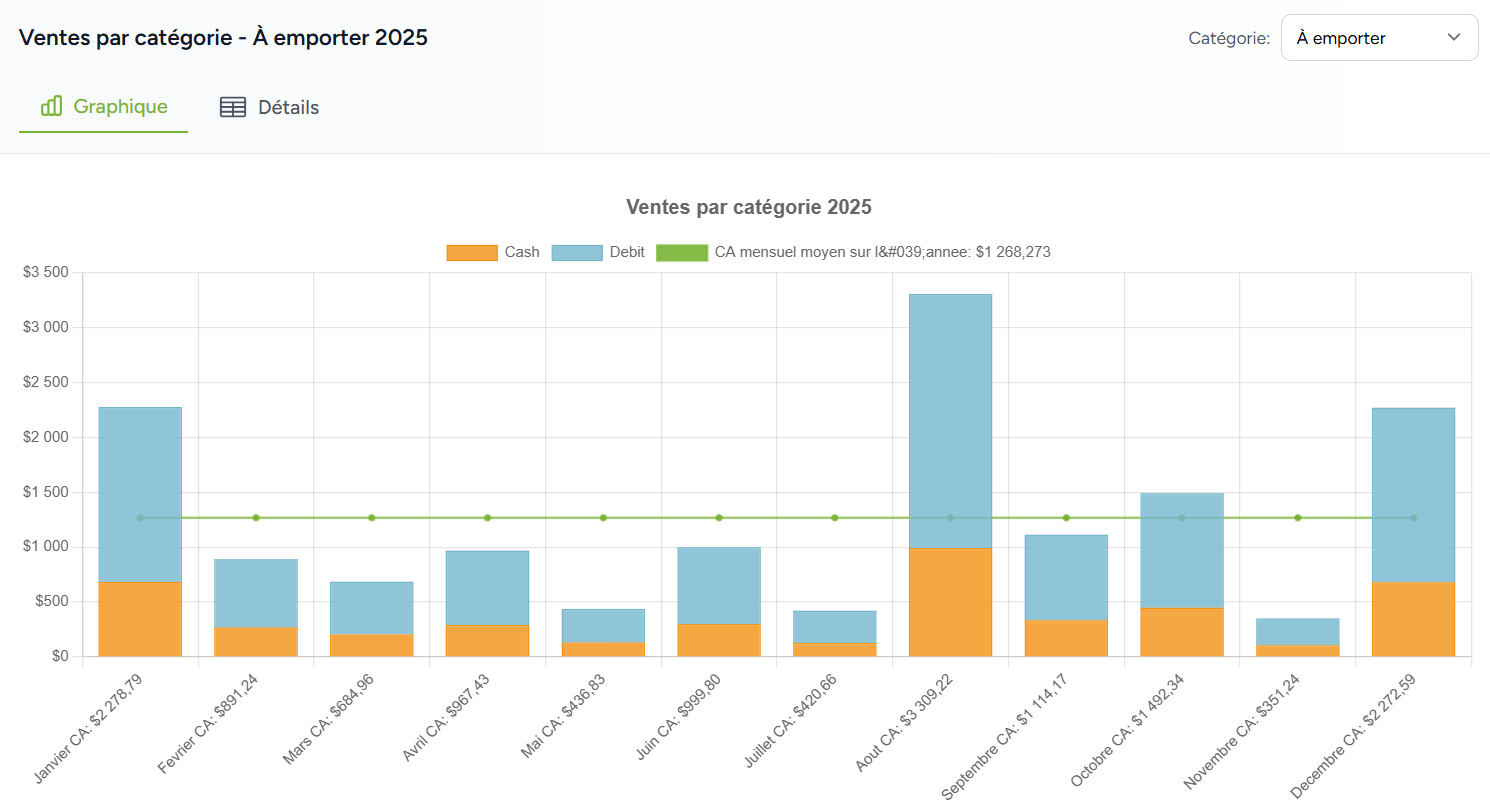This screenshot has height=811, width=1490.
Task: Hide the Debit series via its legend label
Action: [x=627, y=252]
